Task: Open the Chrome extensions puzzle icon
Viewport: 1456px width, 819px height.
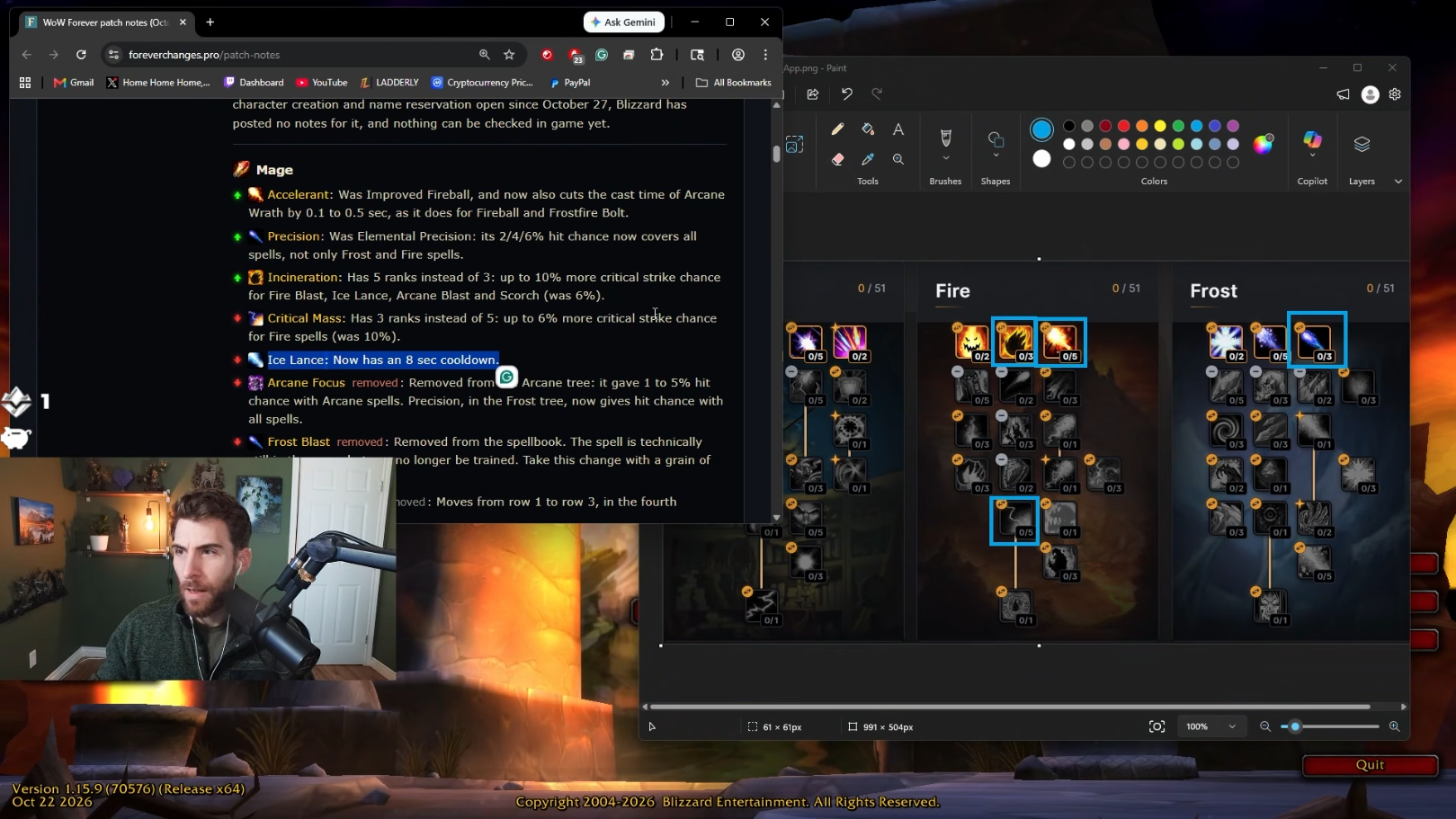Action: [656, 54]
